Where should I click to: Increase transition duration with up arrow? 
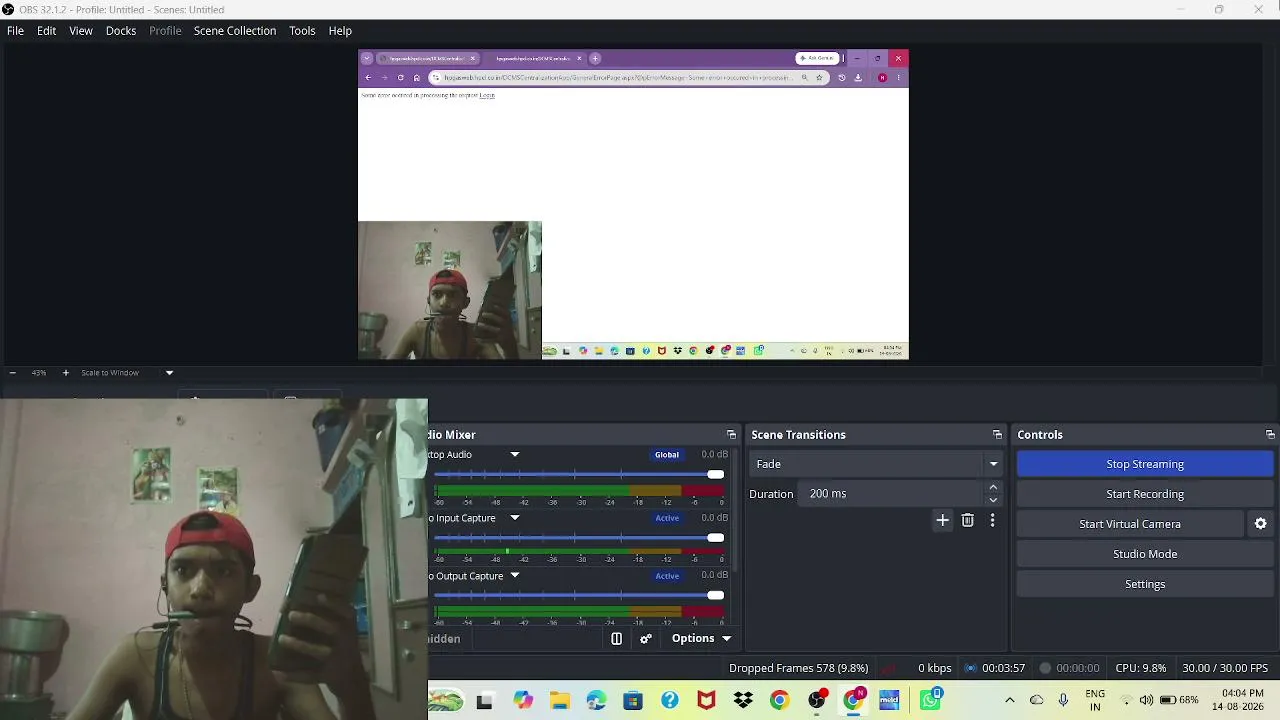pyautogui.click(x=993, y=488)
